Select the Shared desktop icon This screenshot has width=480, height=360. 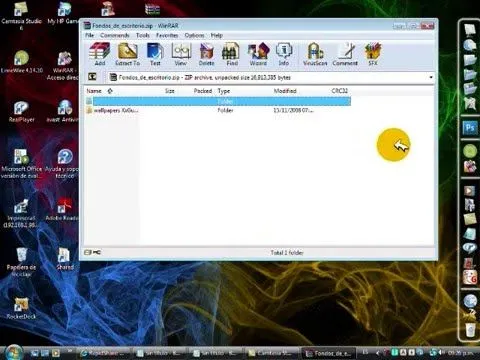point(64,259)
